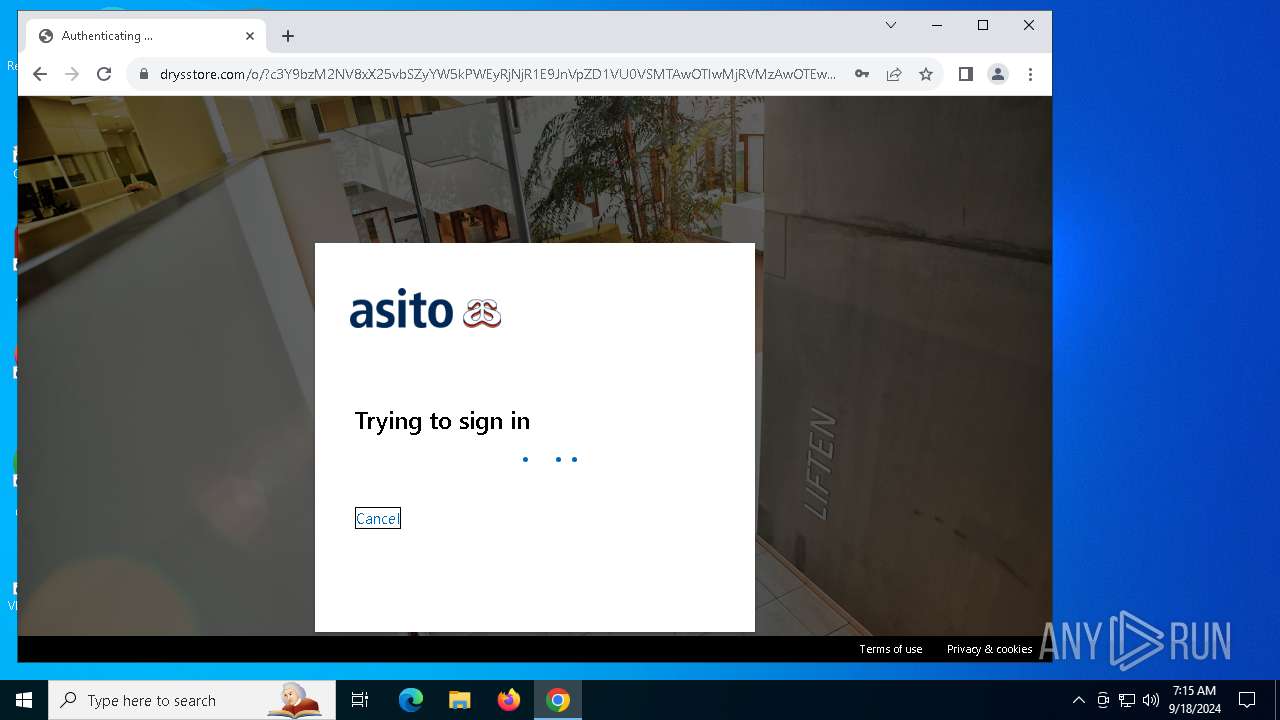Click the taskbar search box
The width and height of the screenshot is (1280, 720).
click(192, 700)
